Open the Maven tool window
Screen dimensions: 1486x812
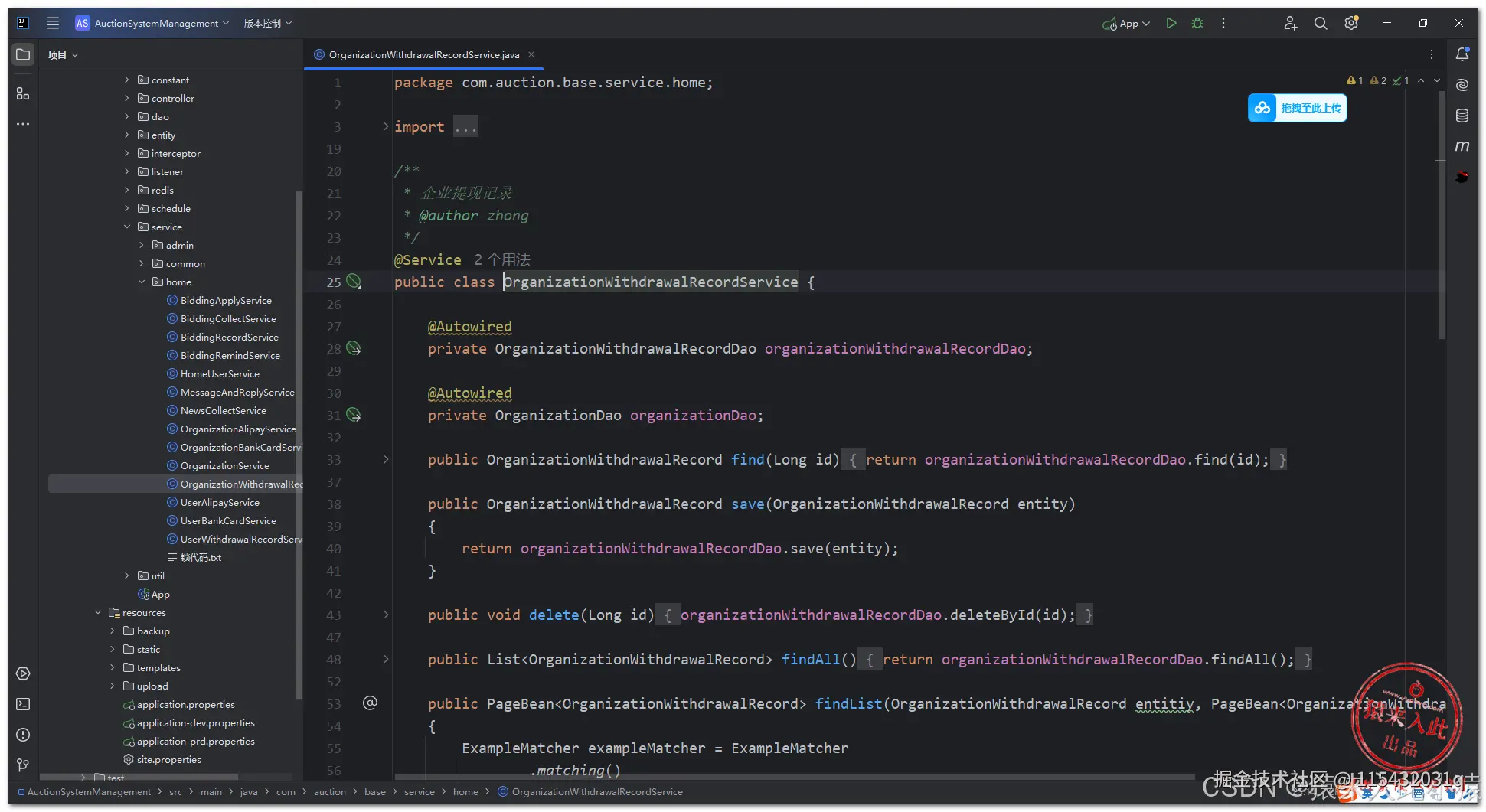[1462, 146]
